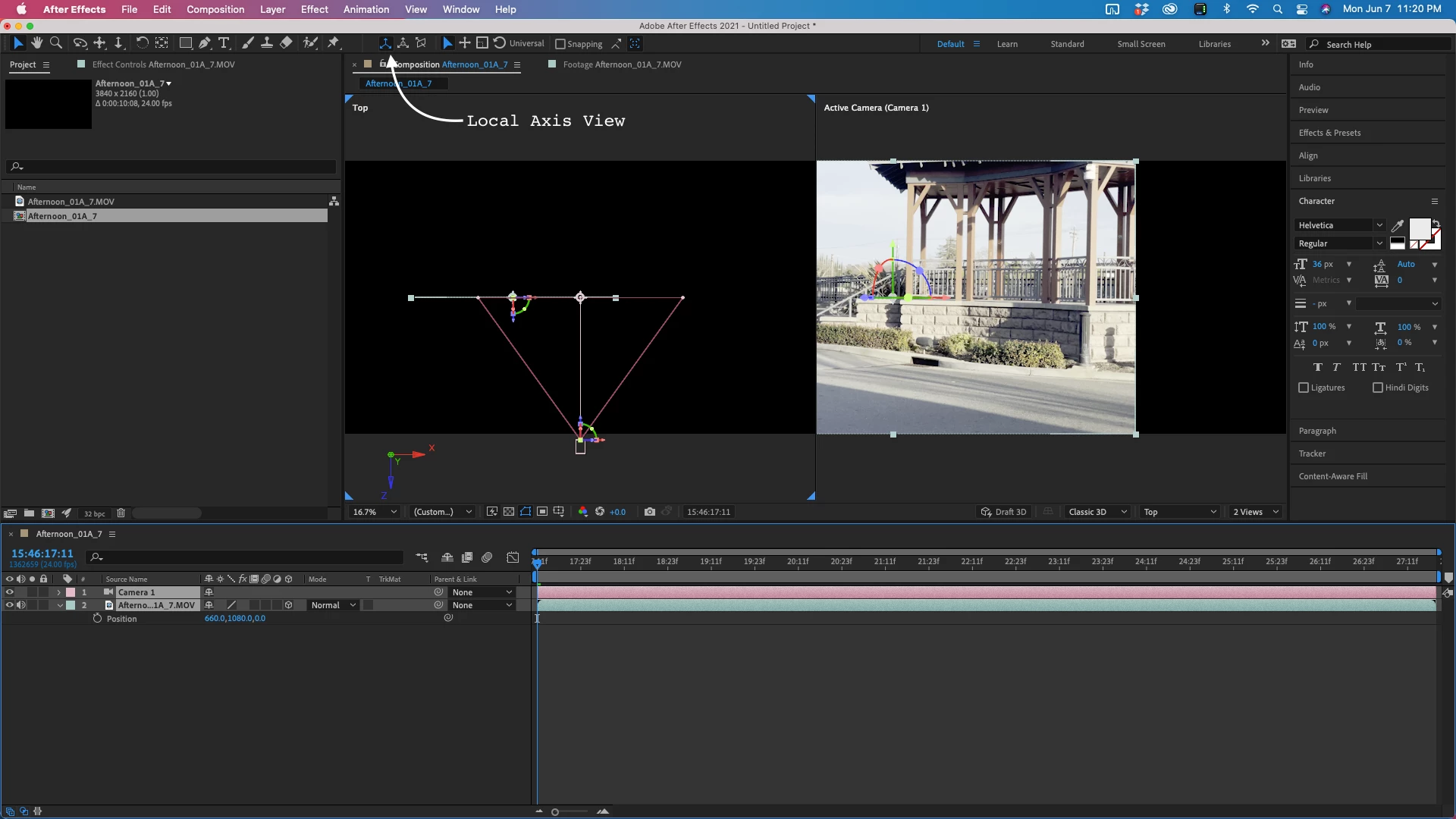Screen dimensions: 1456x819
Task: Select the Hand tool
Action: click(x=36, y=43)
